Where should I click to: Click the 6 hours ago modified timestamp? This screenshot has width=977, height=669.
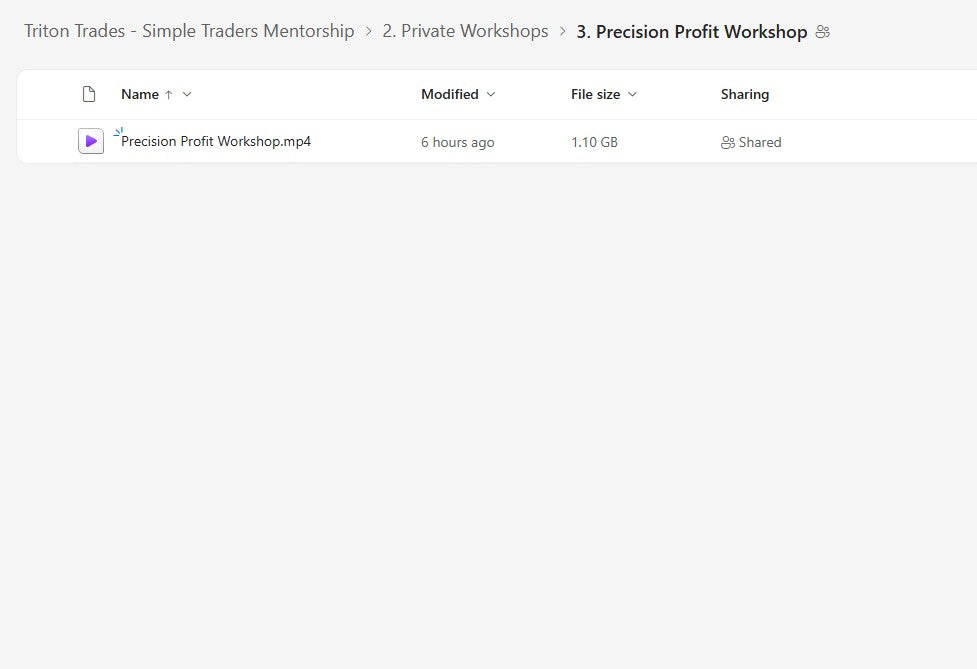pos(457,142)
